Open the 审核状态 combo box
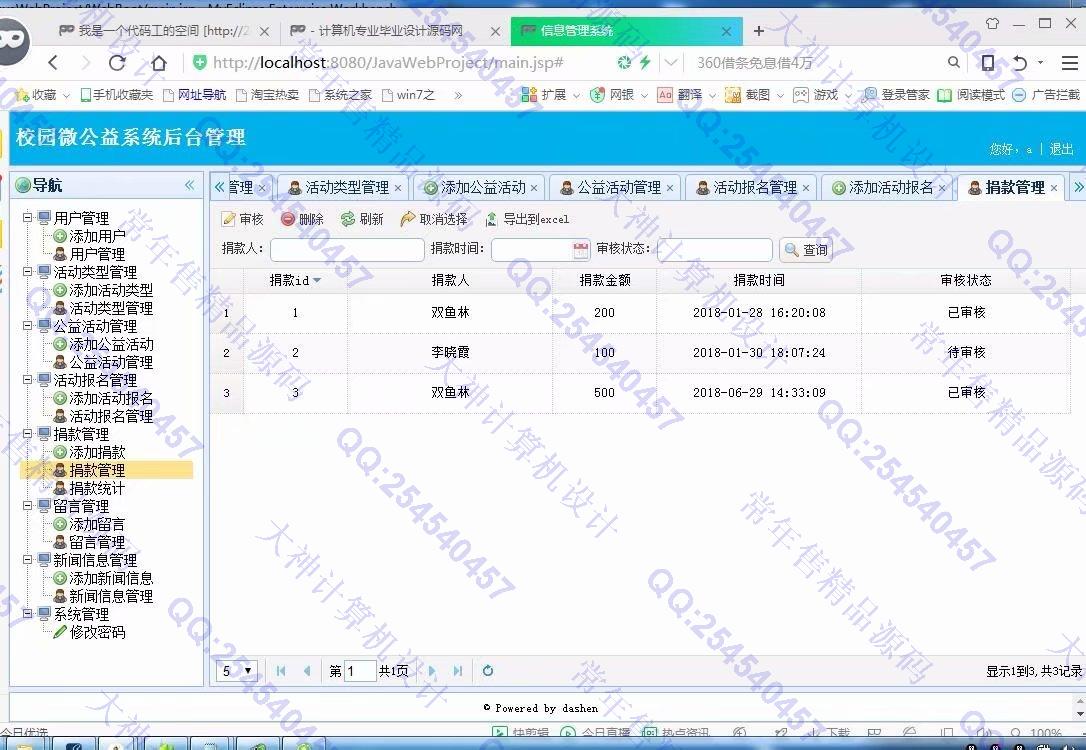This screenshot has width=1086, height=750. point(715,249)
